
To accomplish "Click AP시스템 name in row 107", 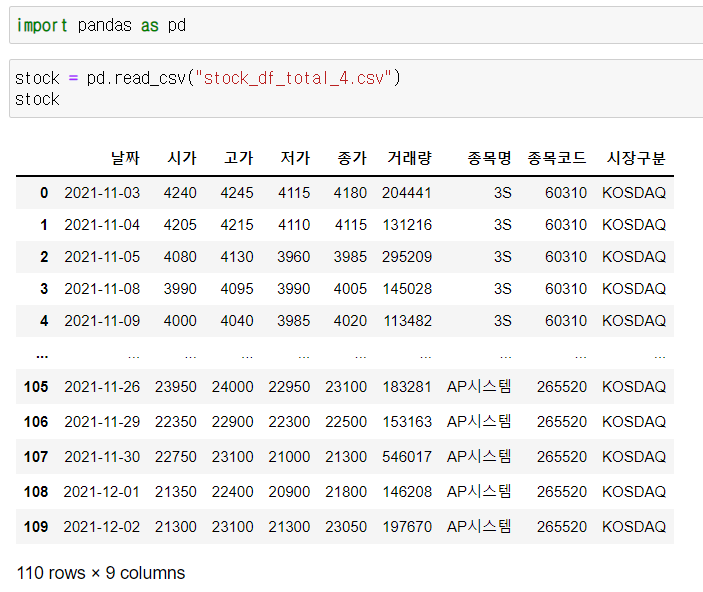I will (479, 457).
